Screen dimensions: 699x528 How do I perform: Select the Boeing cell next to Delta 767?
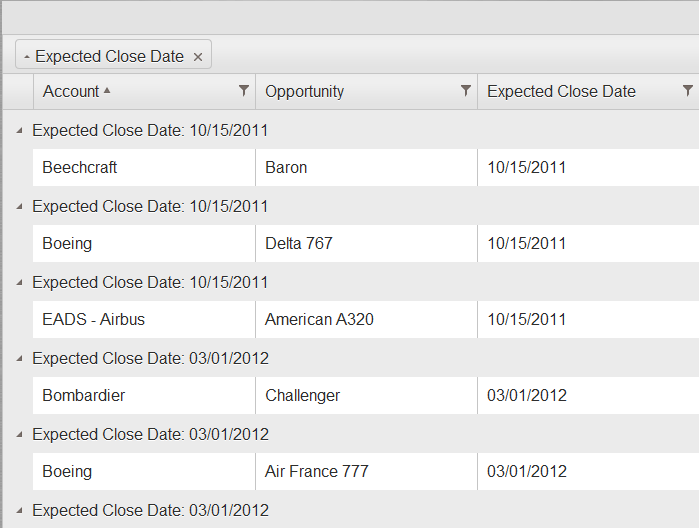tap(67, 244)
